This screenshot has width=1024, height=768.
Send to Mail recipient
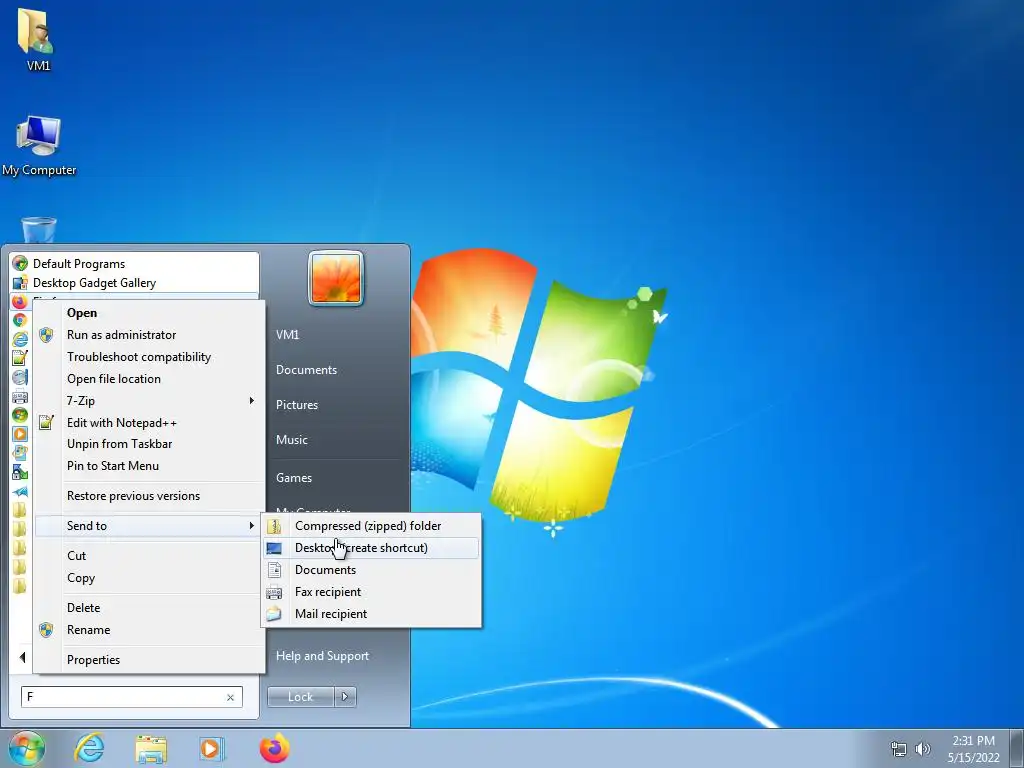(x=371, y=614)
